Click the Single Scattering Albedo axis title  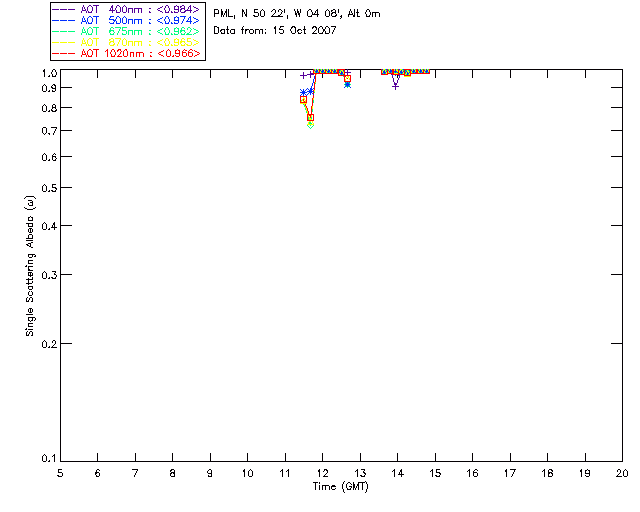tap(30, 266)
